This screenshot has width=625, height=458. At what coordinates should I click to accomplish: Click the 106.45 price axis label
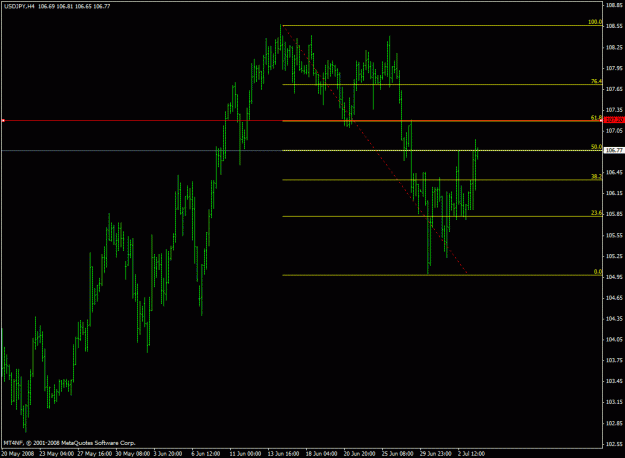tap(614, 172)
